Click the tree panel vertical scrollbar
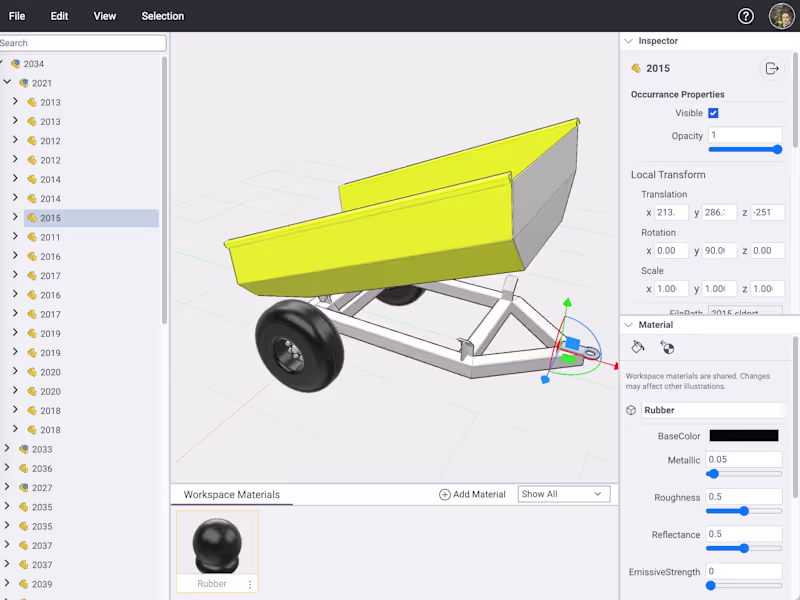800x600 pixels. [x=164, y=190]
